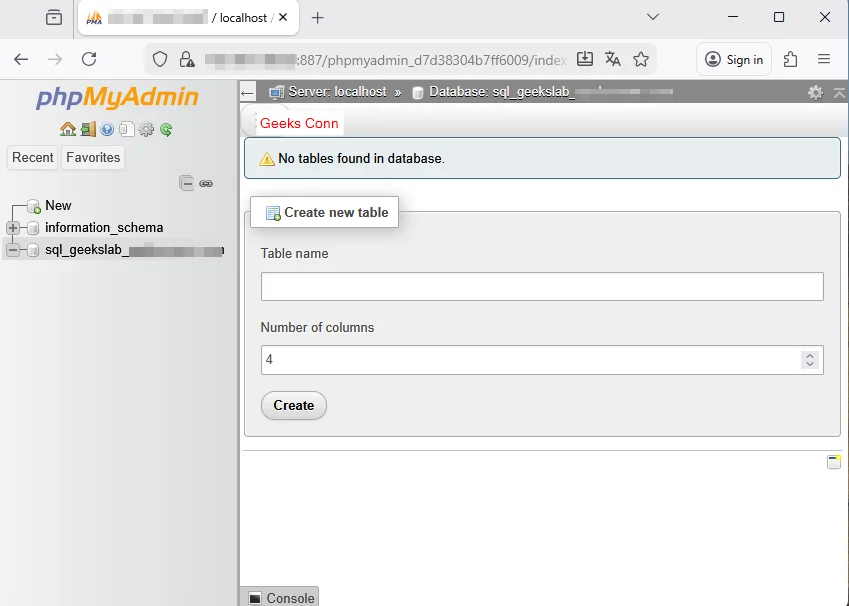Reload the navigation panel with green arrow icon

166,129
